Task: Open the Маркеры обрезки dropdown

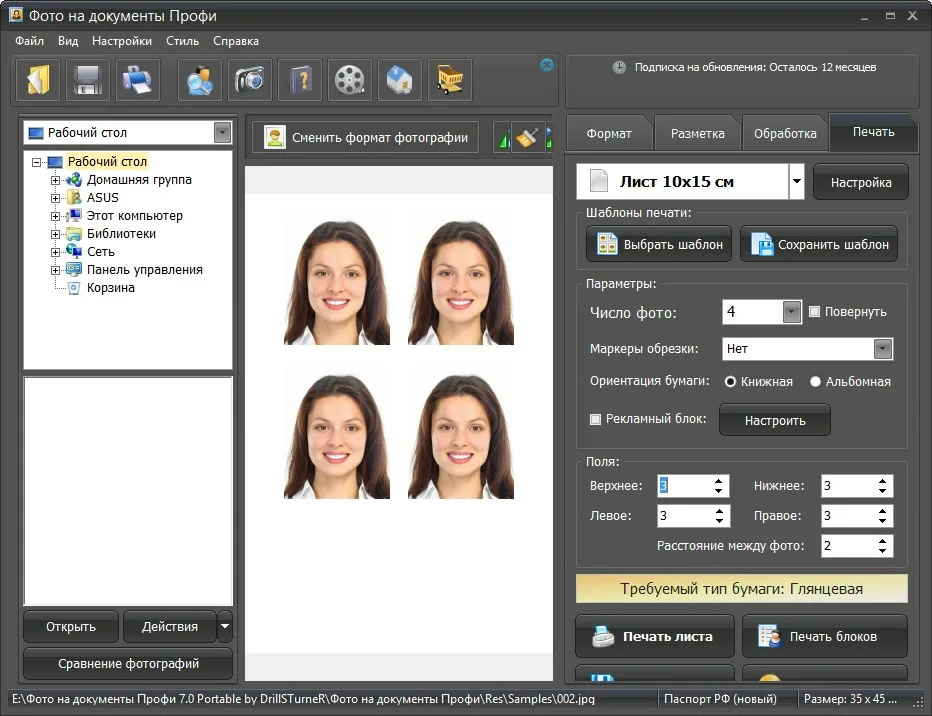Action: click(882, 349)
